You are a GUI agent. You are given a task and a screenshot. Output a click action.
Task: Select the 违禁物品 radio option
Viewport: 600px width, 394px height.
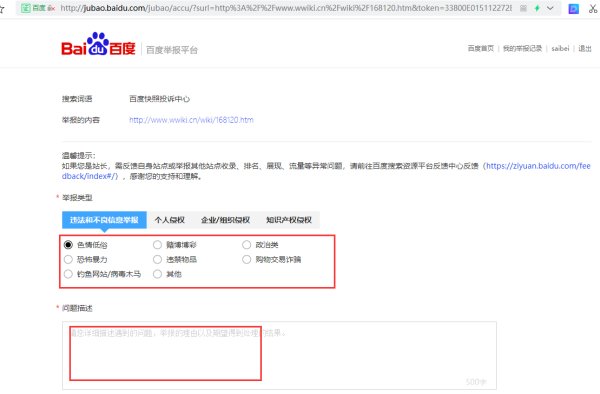point(157,259)
